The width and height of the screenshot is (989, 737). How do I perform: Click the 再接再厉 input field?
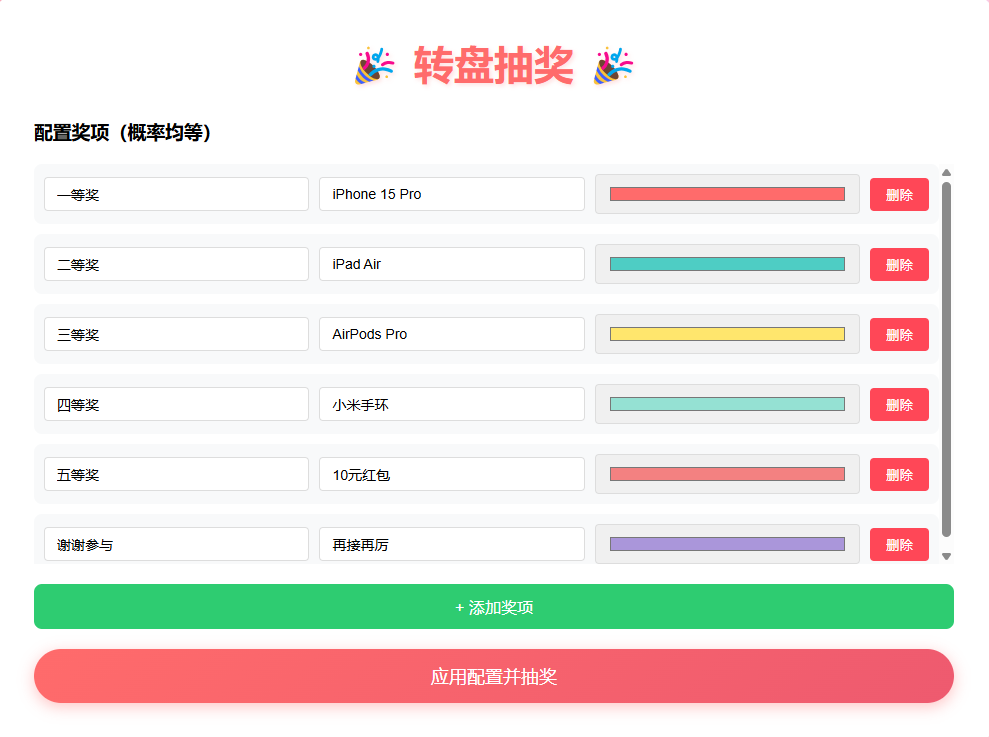click(450, 543)
